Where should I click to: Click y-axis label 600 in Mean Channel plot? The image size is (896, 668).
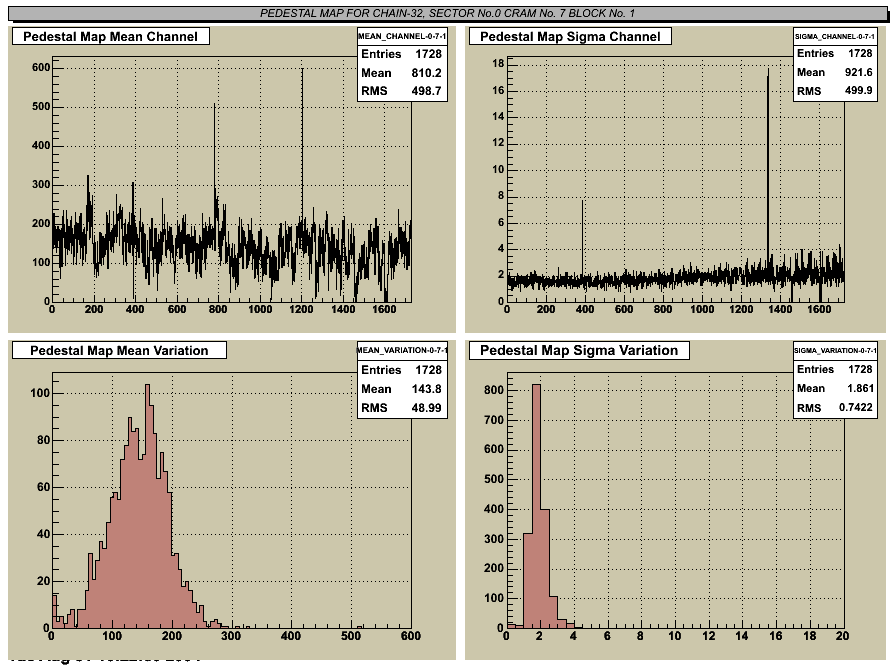point(41,67)
